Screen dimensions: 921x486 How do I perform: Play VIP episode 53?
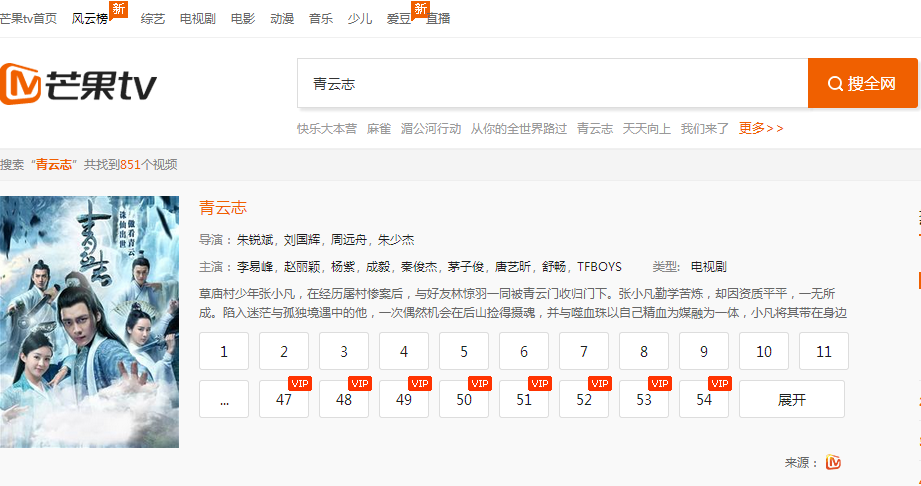pyautogui.click(x=644, y=400)
